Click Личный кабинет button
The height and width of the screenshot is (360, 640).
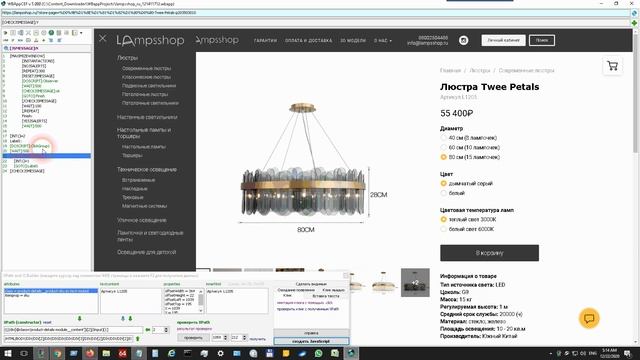click(503, 40)
